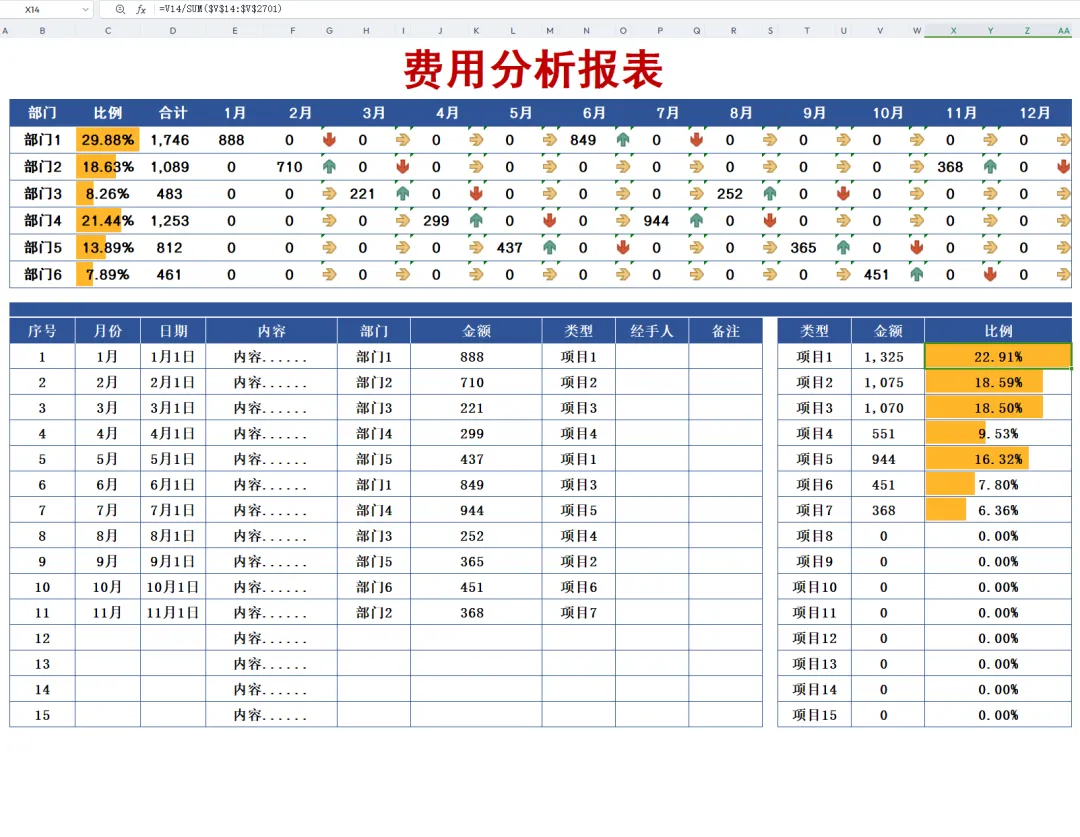This screenshot has height=837, width=1080.
Task: Select column header C
Action: 108,30
